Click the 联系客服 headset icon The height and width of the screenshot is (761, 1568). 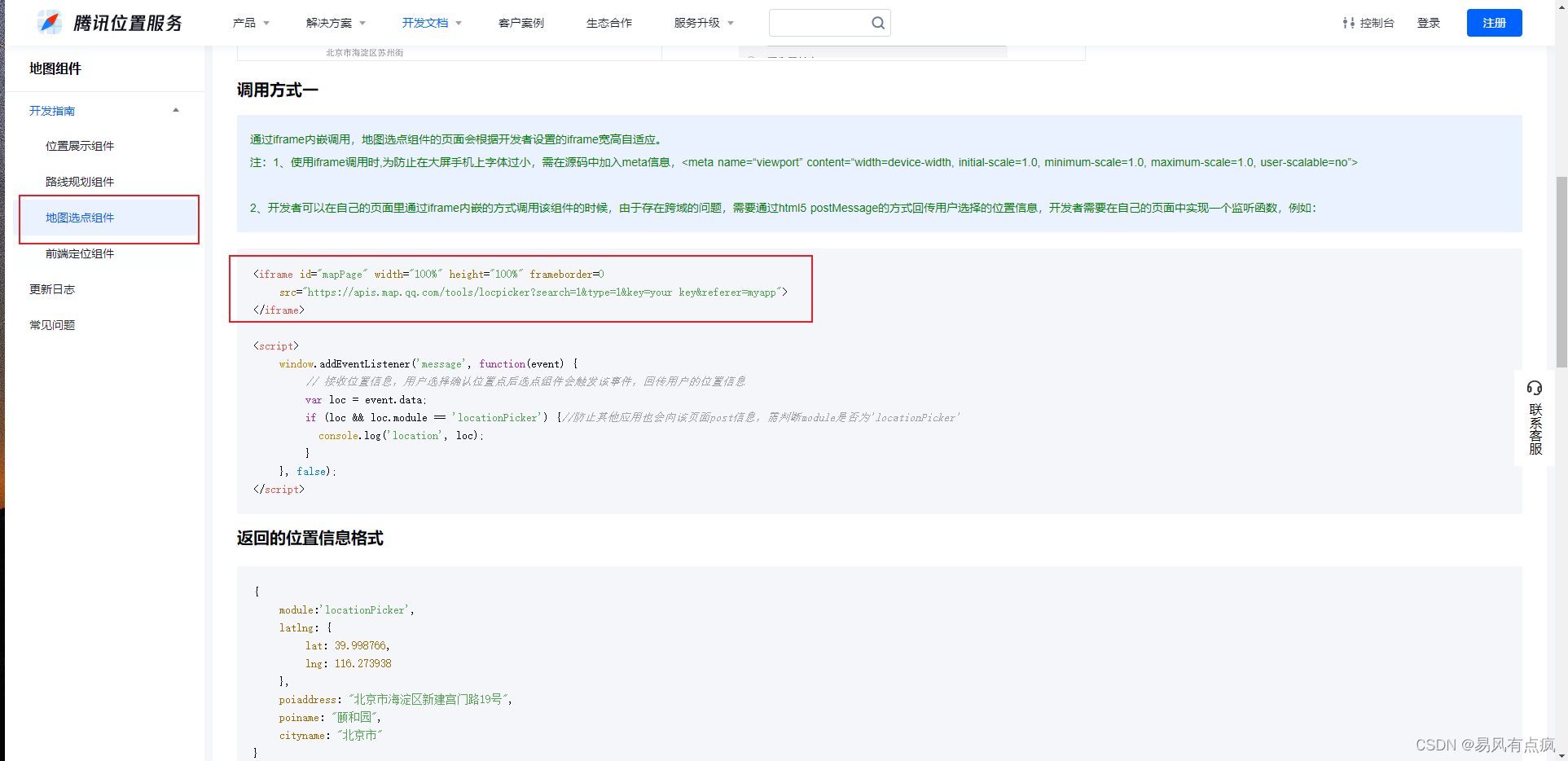pos(1535,388)
